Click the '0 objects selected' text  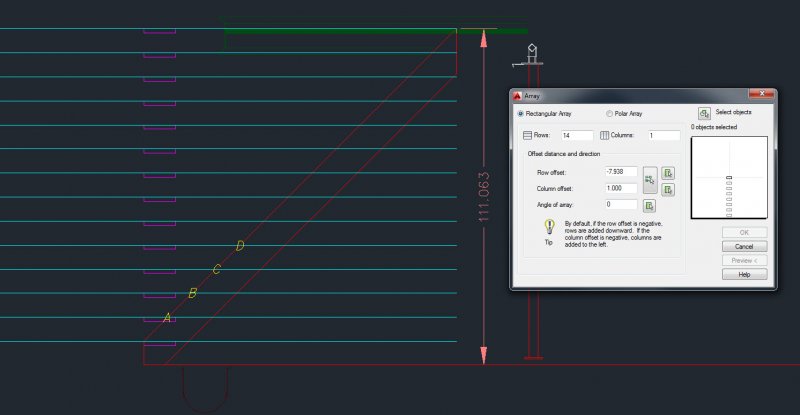click(714, 127)
